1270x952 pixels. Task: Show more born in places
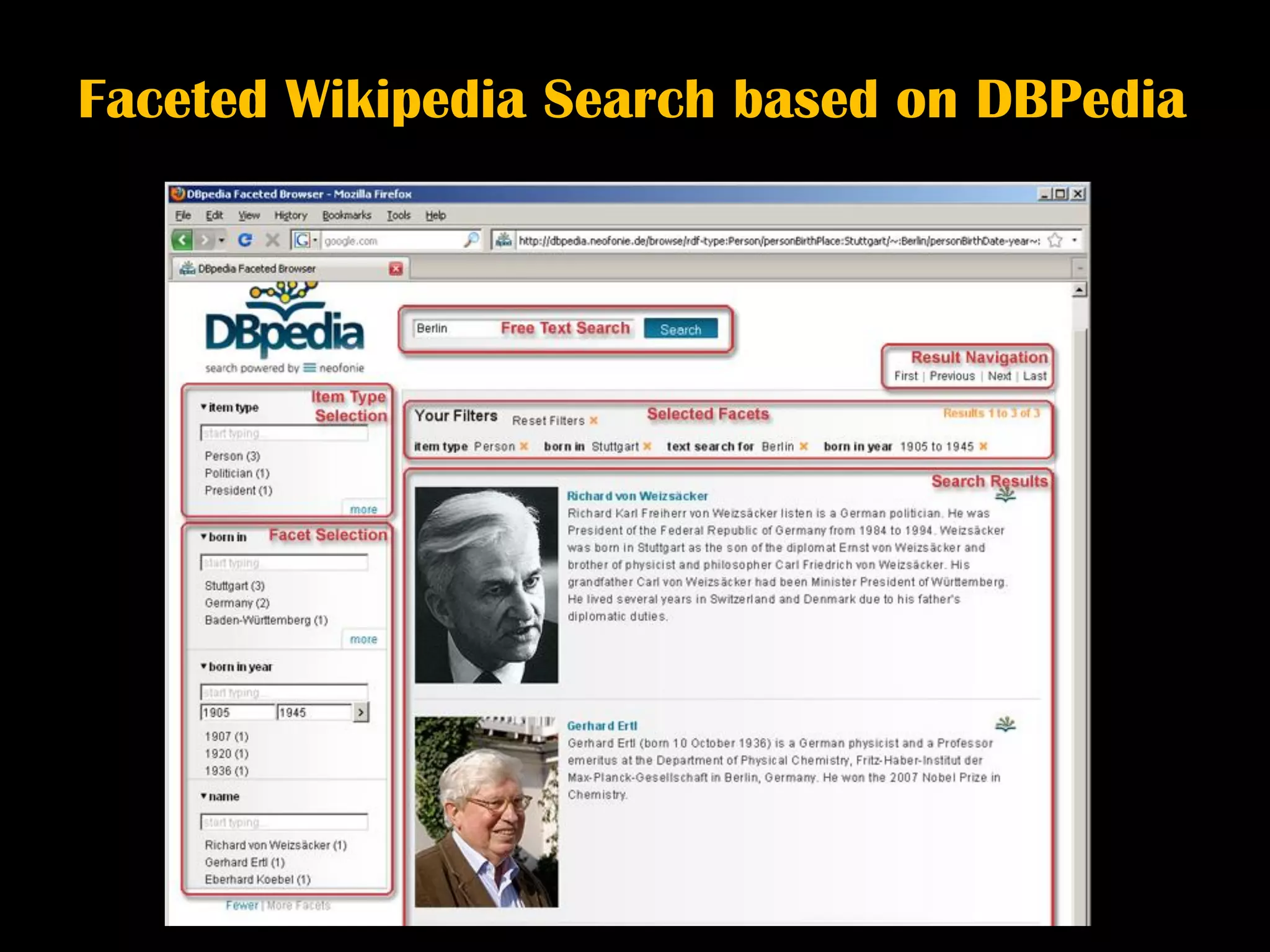coord(363,639)
